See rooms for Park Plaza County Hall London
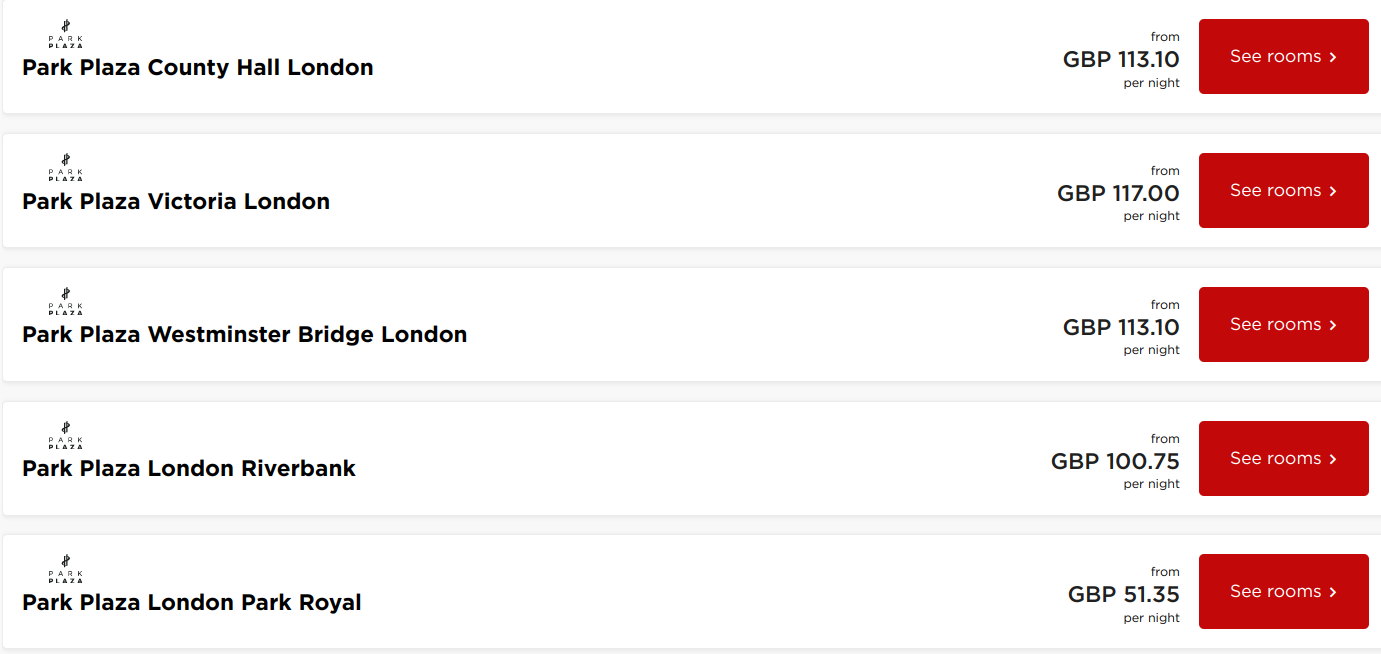Viewport: 1381px width, 654px height. (1283, 57)
